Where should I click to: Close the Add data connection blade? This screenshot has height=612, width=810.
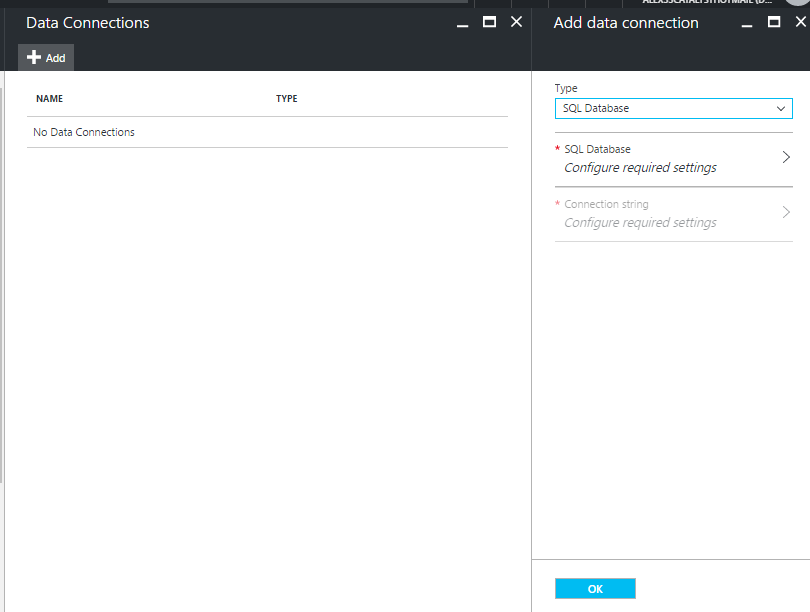[801, 22]
